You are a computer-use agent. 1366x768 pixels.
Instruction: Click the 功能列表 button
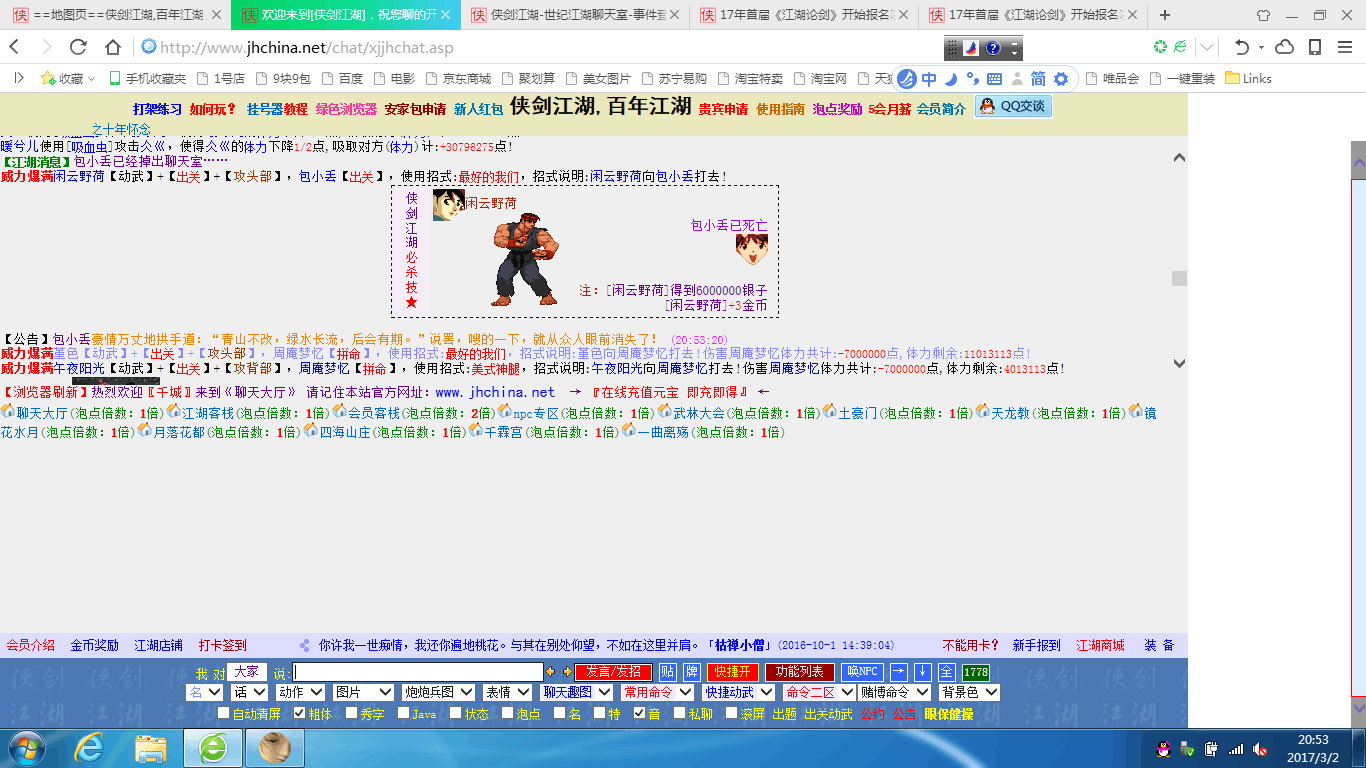(x=800, y=672)
